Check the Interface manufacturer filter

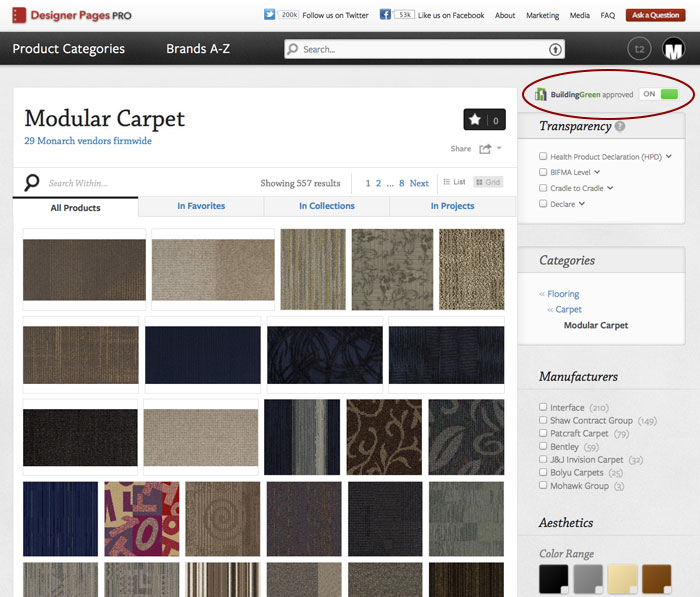(x=543, y=407)
